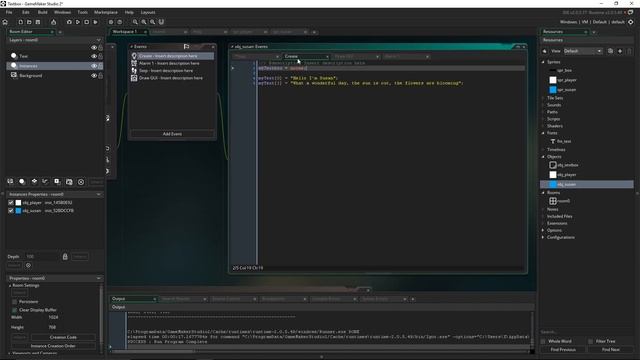Screen dimensions: 640x360
Task: Collapse the Layers - room0 panel chevron
Action: [x=98, y=40]
